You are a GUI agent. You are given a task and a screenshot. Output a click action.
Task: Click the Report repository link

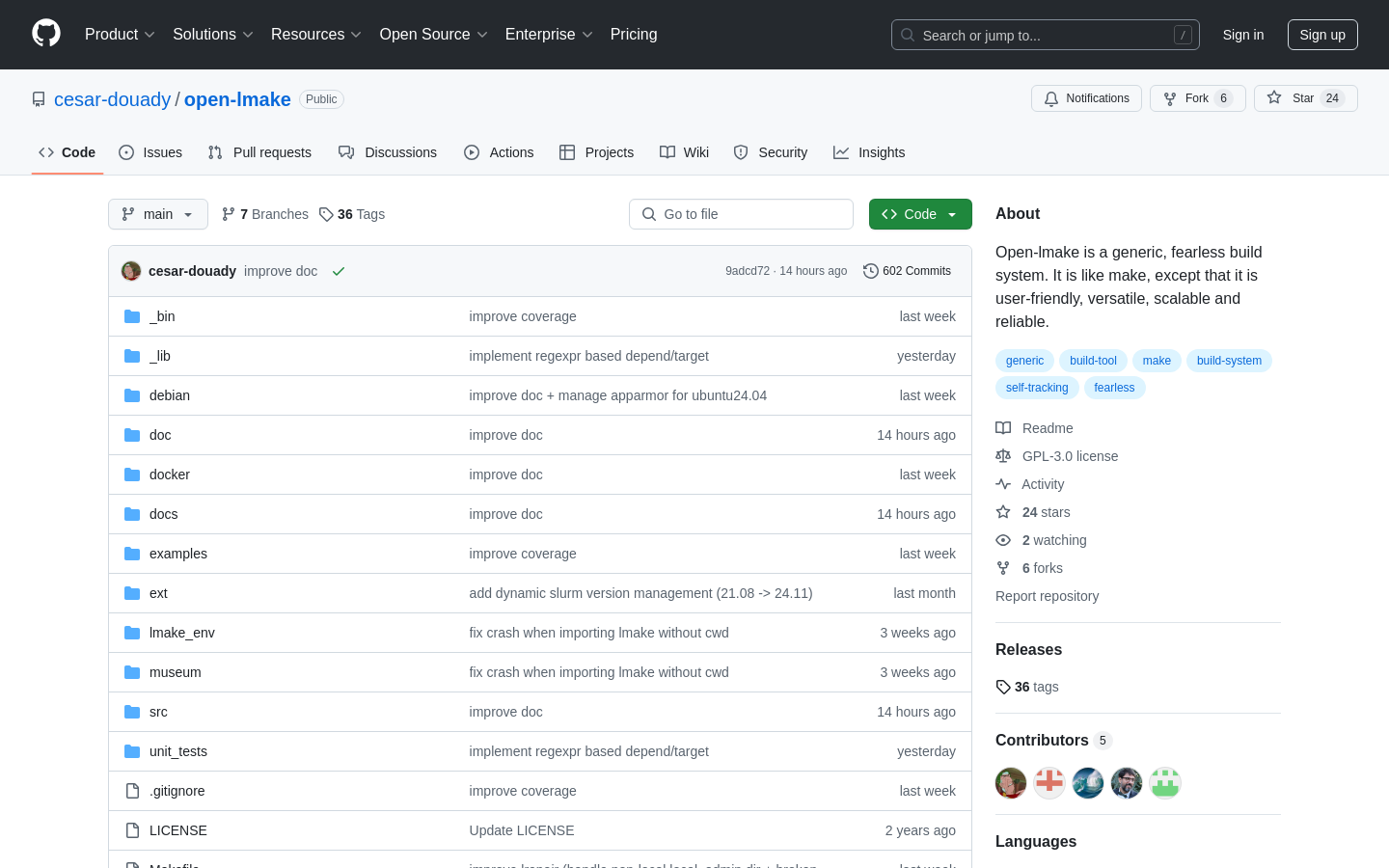[1047, 596]
